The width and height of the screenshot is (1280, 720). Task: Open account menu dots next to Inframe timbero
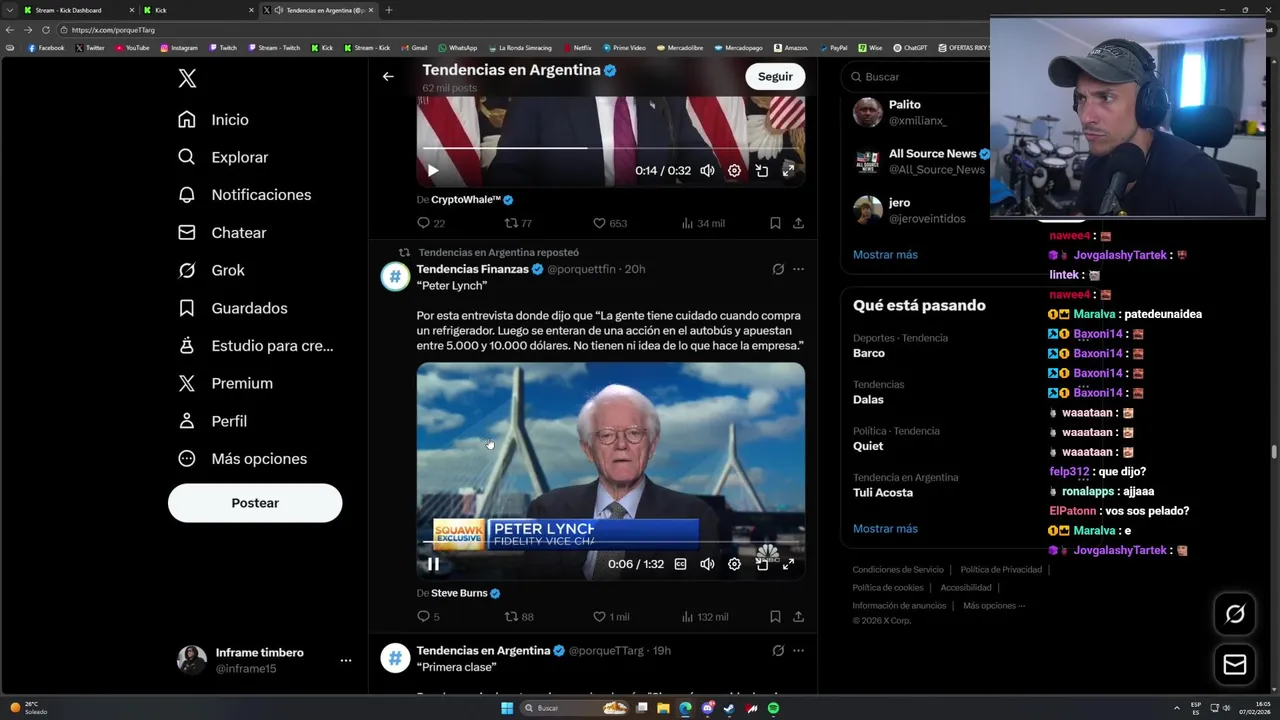pos(345,661)
